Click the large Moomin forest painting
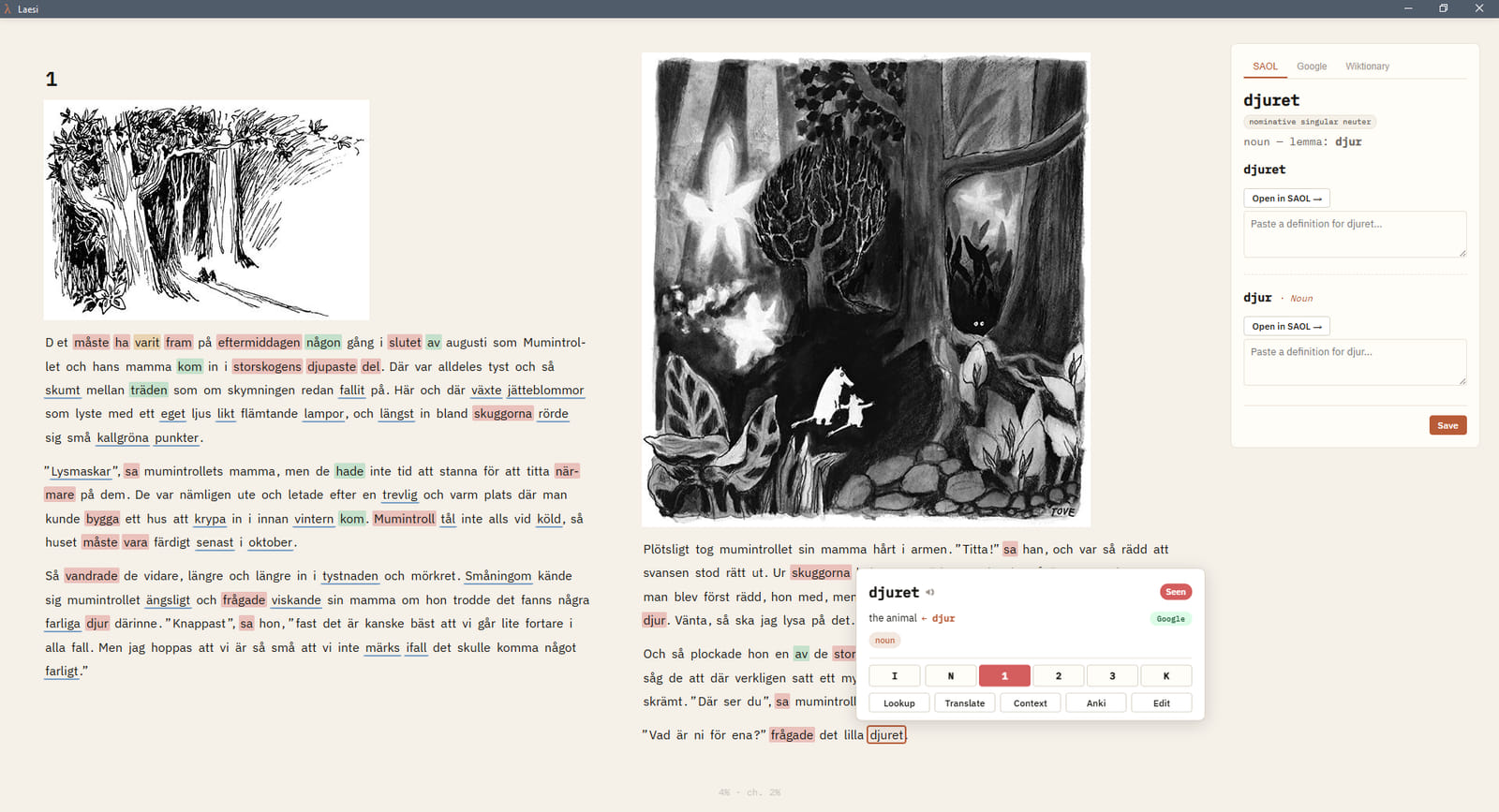Screen dimensions: 1499x812 [866, 288]
